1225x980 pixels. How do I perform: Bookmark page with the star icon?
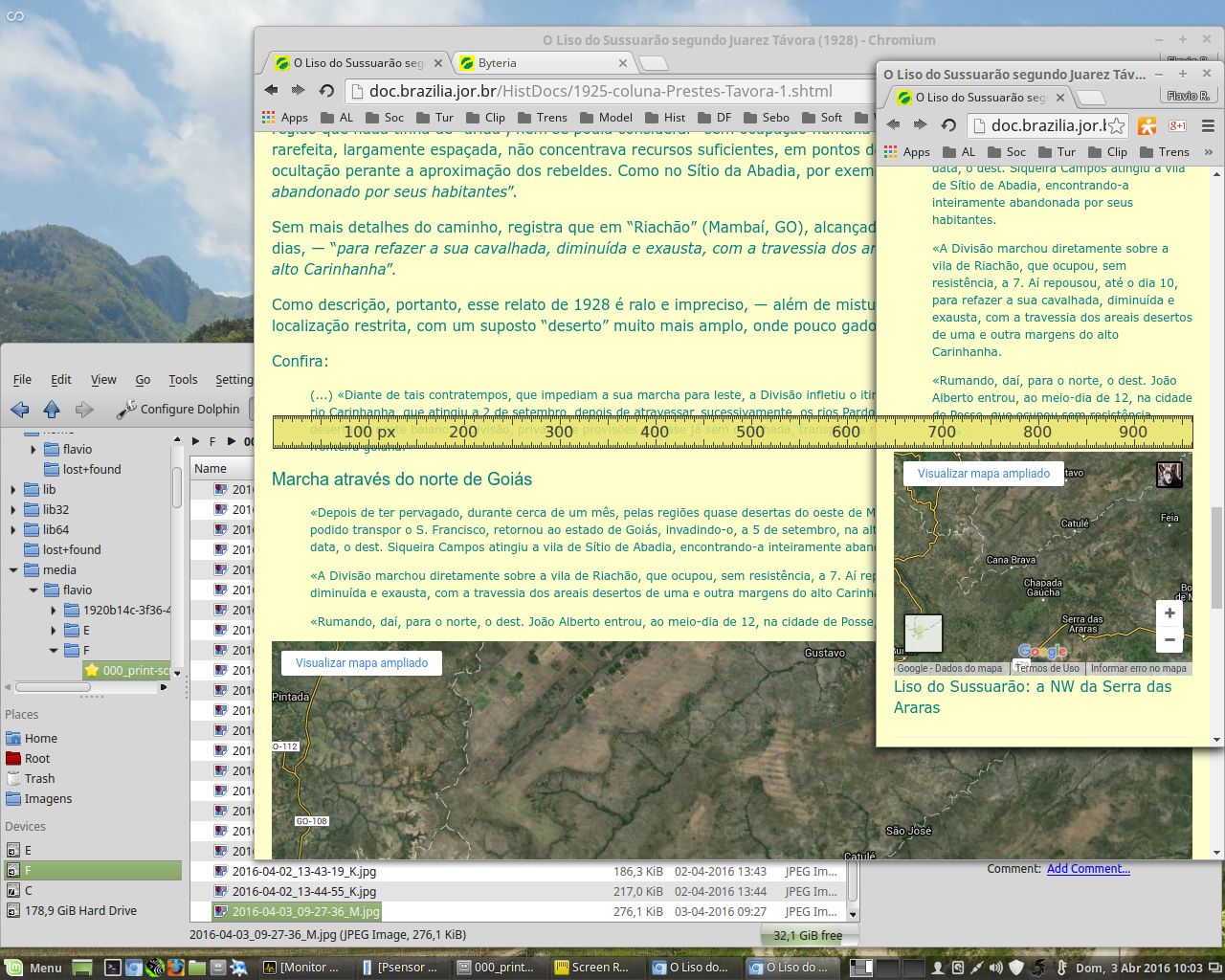pos(1117,125)
